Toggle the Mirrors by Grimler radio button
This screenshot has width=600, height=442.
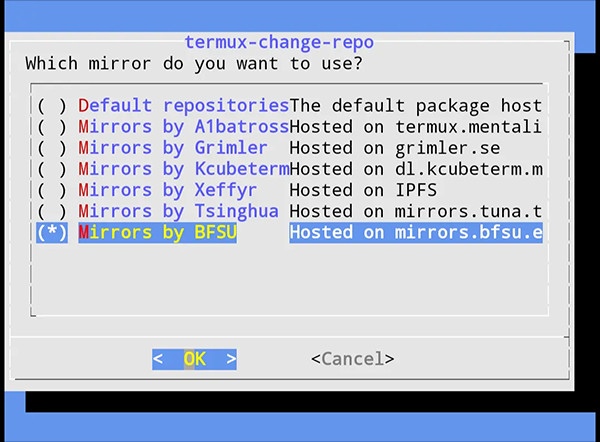(x=52, y=148)
